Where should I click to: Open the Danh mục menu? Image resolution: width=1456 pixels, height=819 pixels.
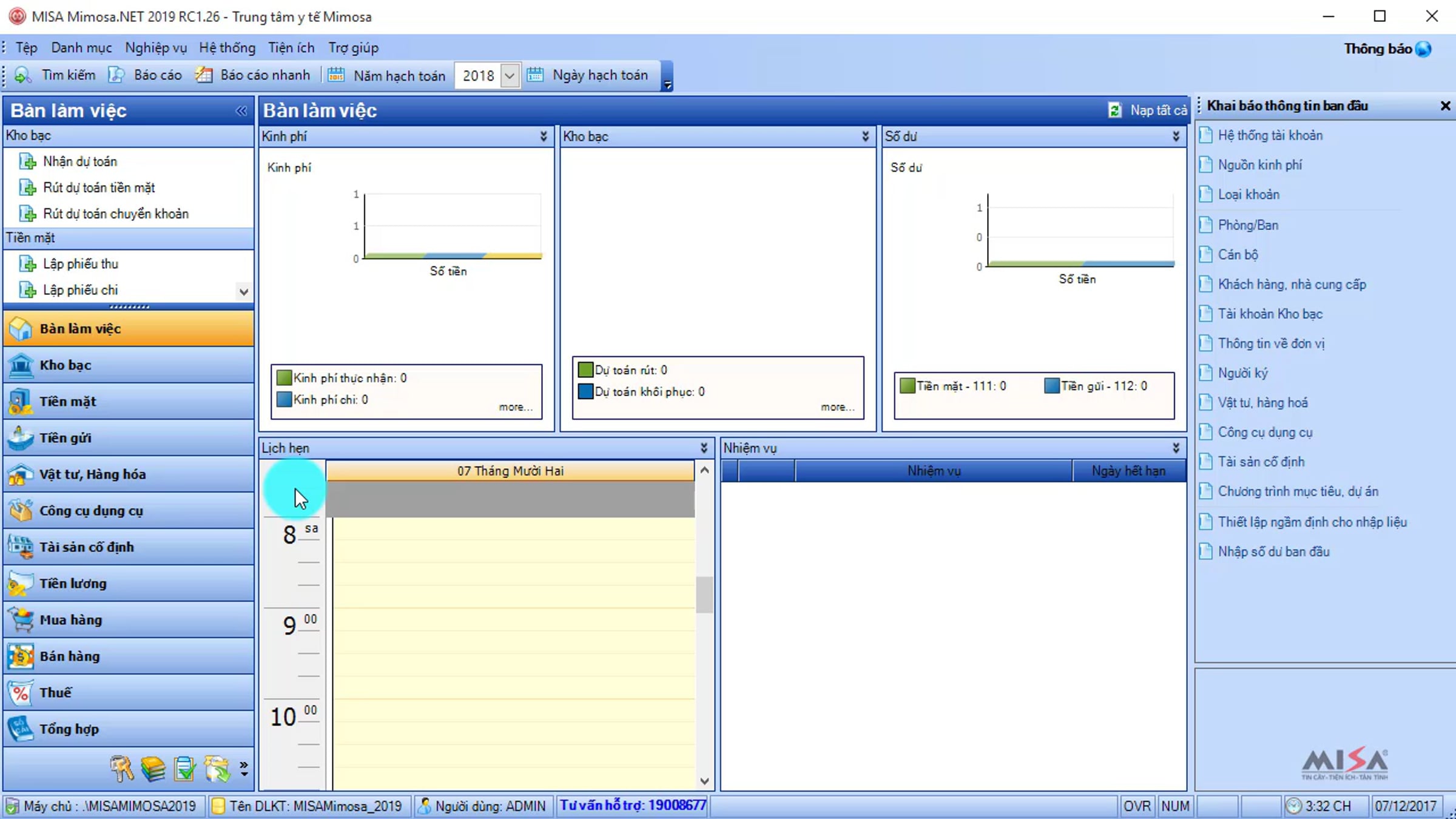click(81, 48)
